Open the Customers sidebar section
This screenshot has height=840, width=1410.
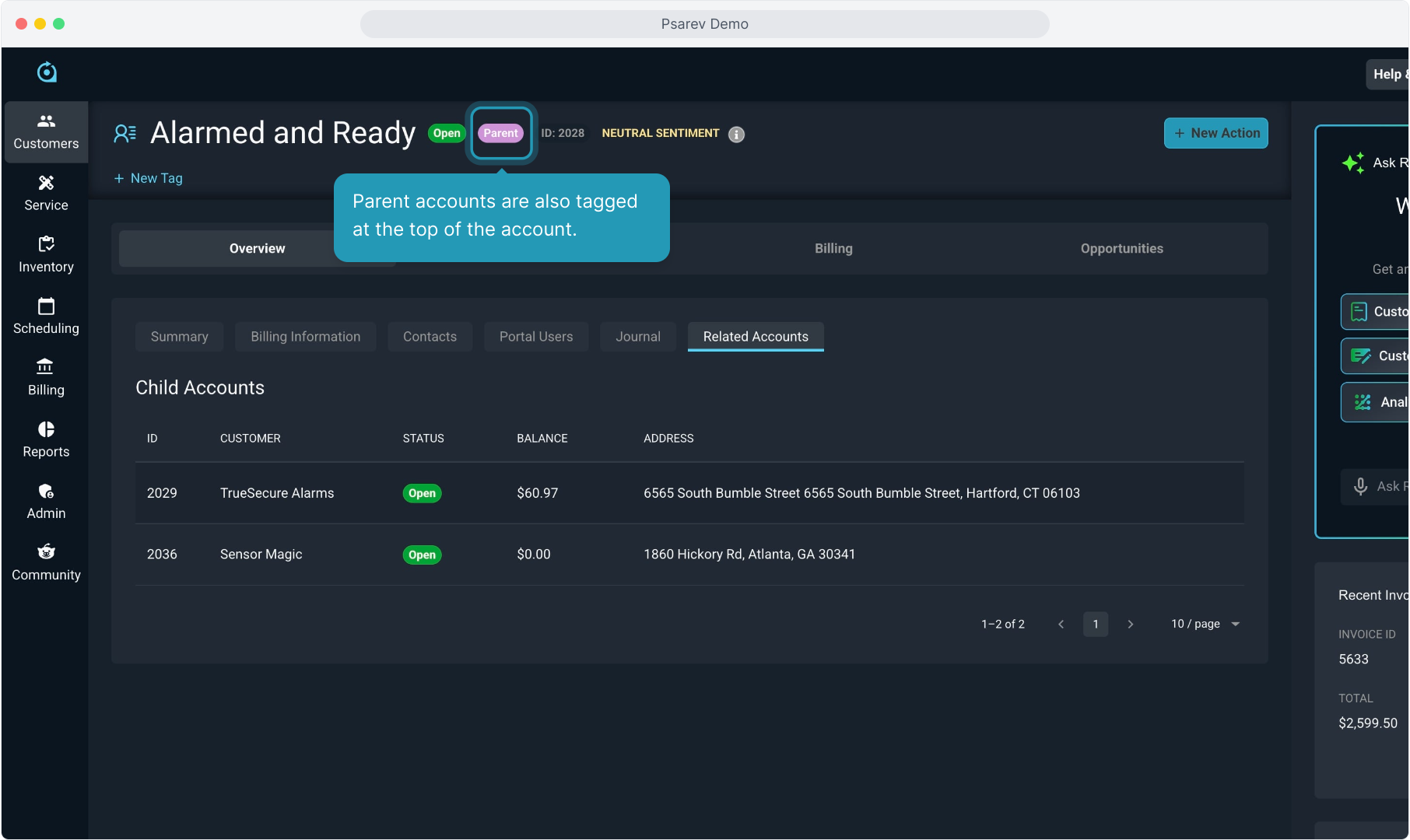46,131
